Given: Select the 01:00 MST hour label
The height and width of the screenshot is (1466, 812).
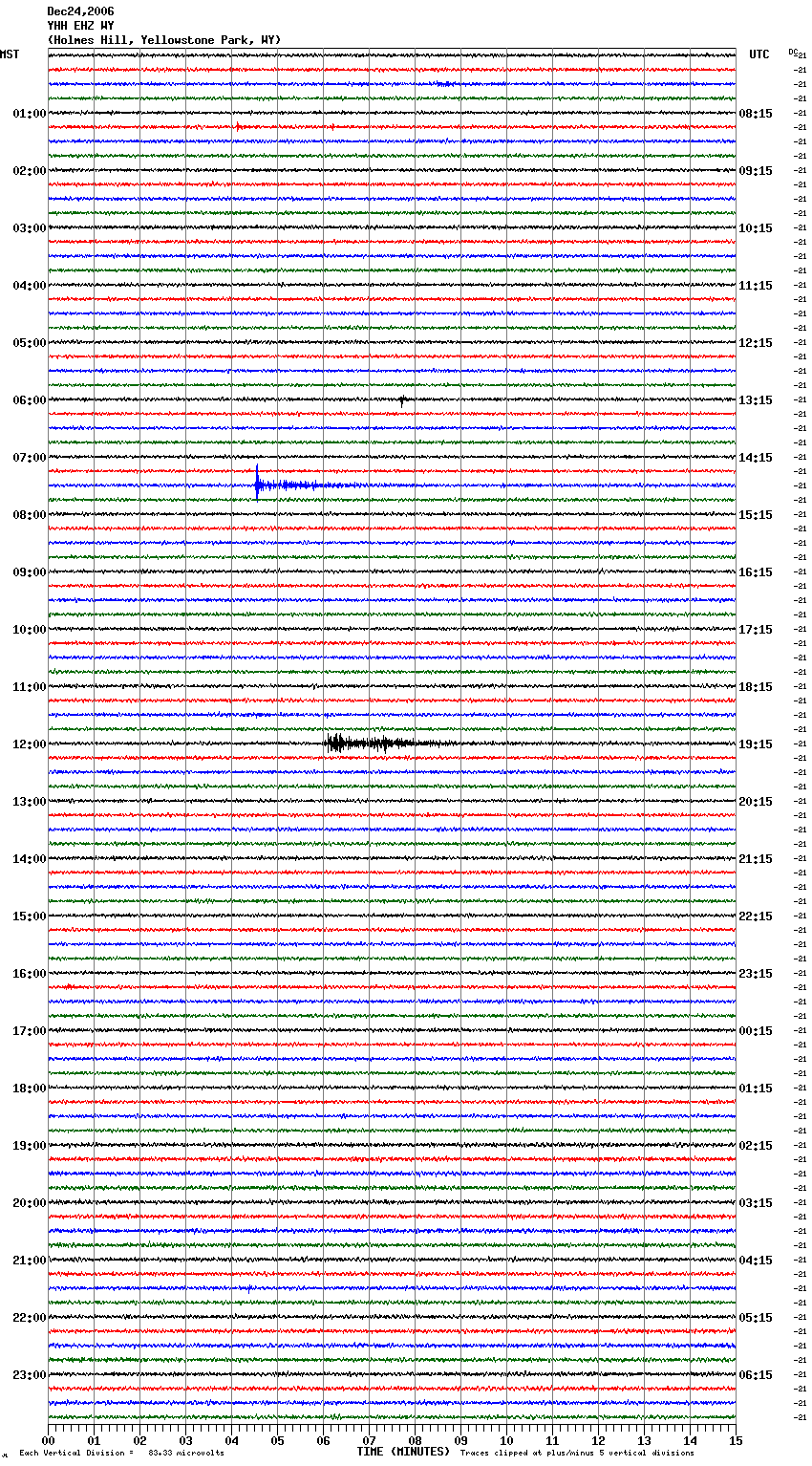Looking at the screenshot, I should 30,114.
